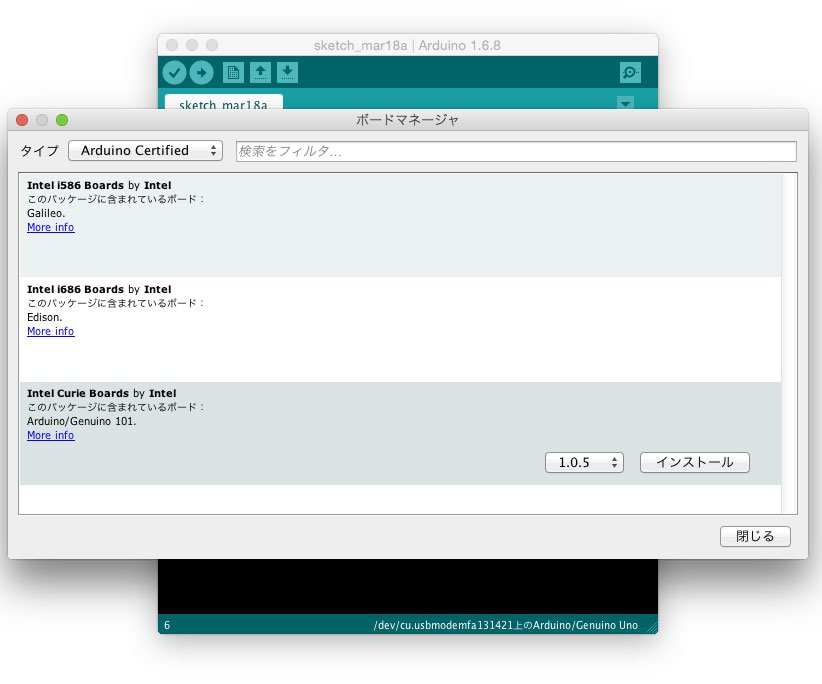The width and height of the screenshot is (822, 684).
Task: Save the sketch with the down-arrow Save icon
Action: tap(287, 73)
